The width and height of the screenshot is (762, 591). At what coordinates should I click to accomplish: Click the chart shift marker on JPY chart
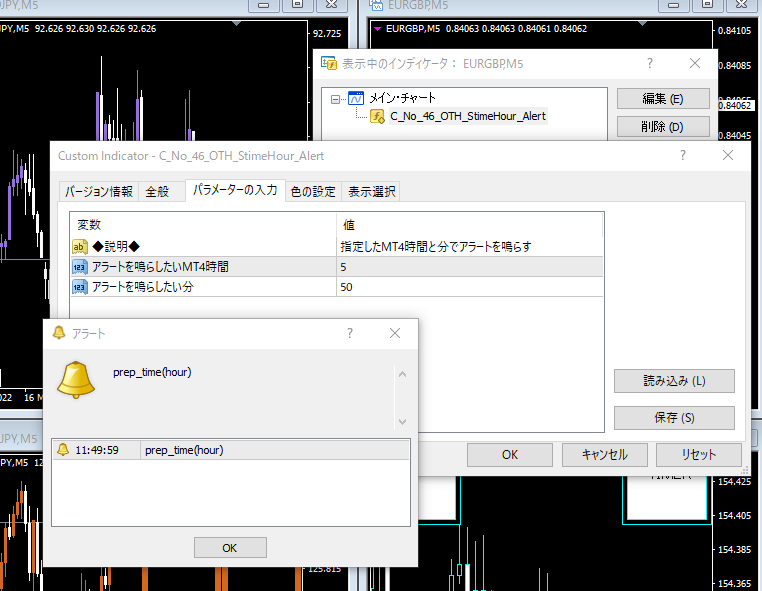[x=237, y=23]
